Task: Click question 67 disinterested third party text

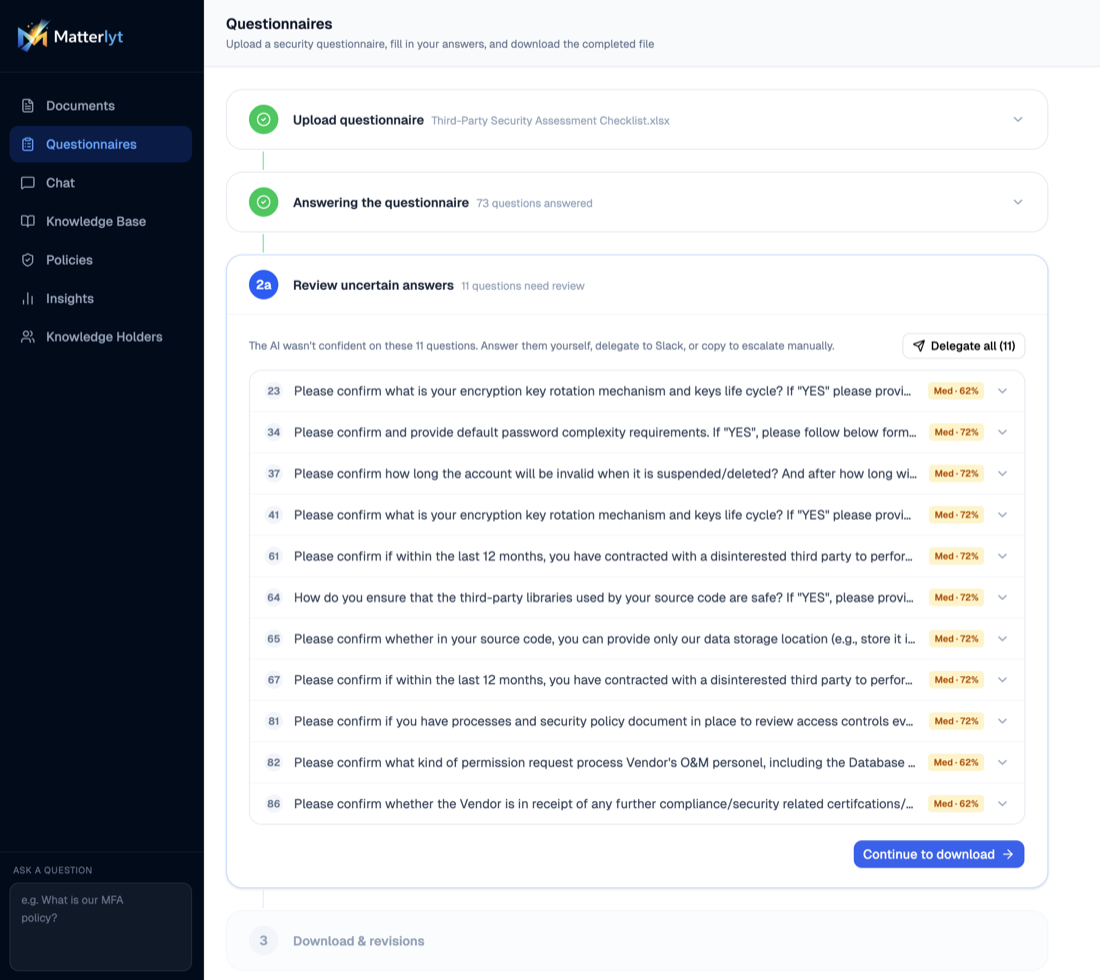Action: [x=603, y=680]
